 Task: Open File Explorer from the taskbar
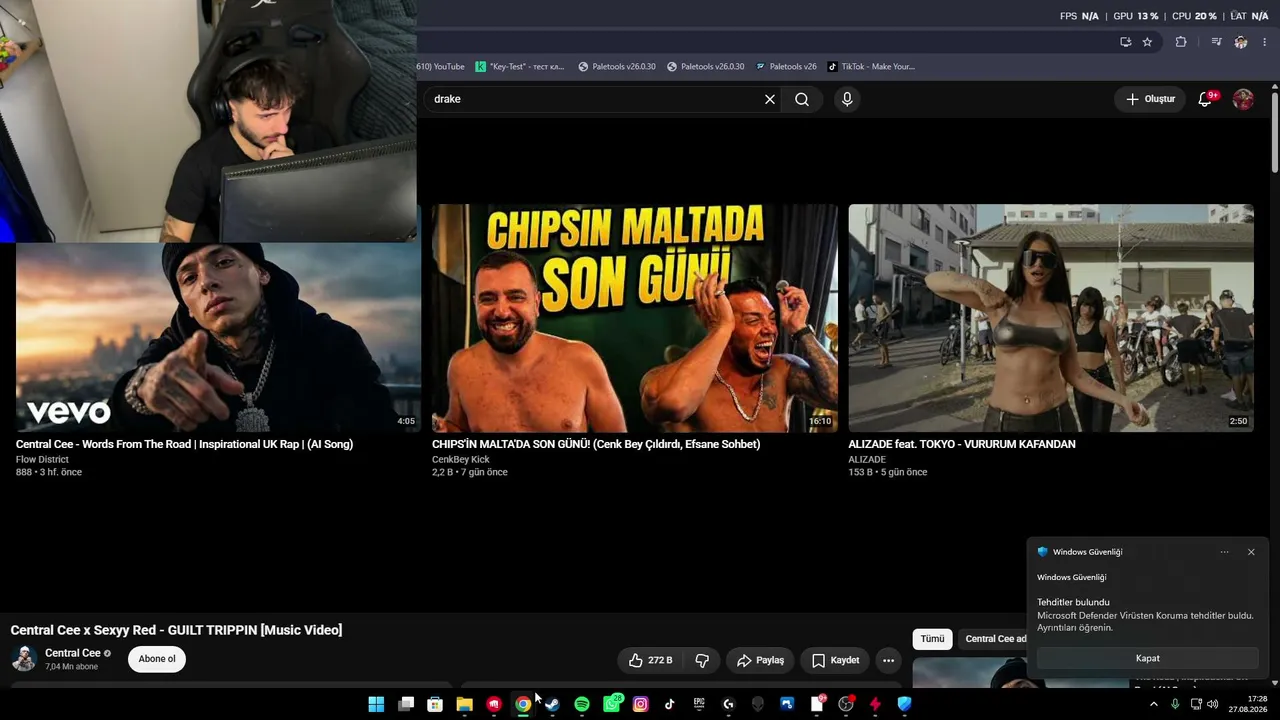464,704
